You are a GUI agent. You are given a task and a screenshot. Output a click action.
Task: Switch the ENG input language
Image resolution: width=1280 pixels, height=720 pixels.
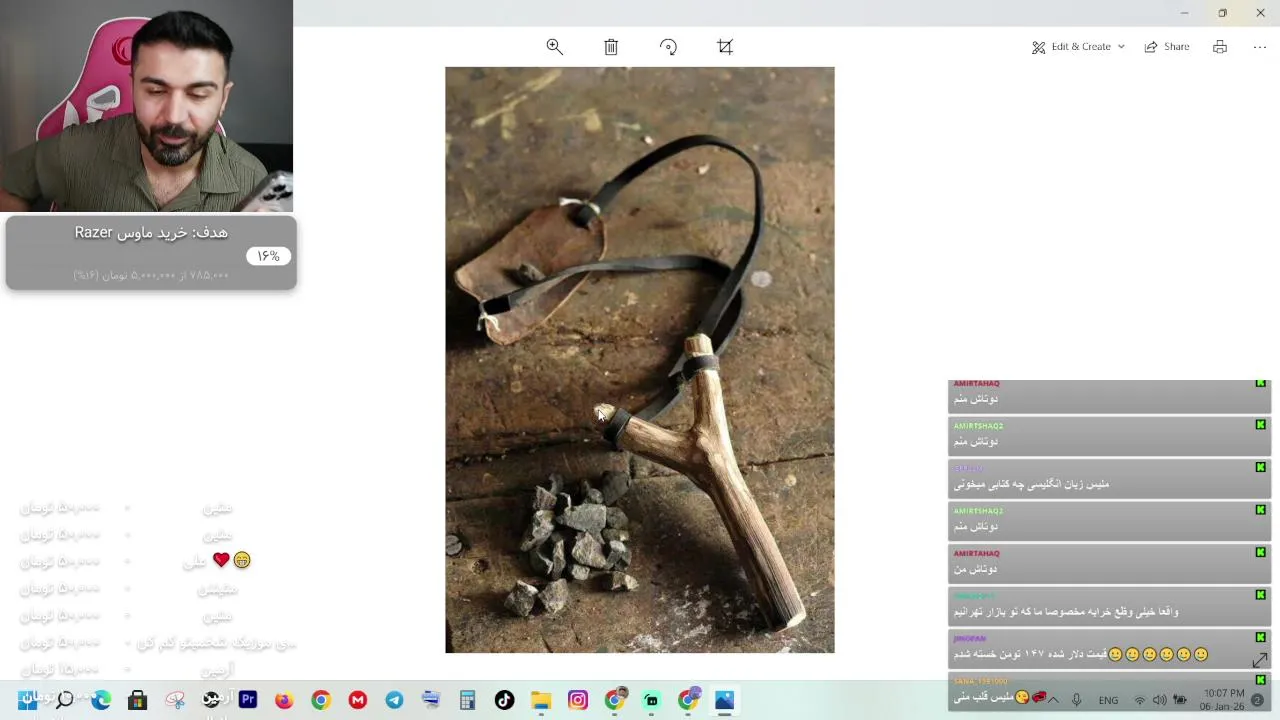click(x=1108, y=700)
